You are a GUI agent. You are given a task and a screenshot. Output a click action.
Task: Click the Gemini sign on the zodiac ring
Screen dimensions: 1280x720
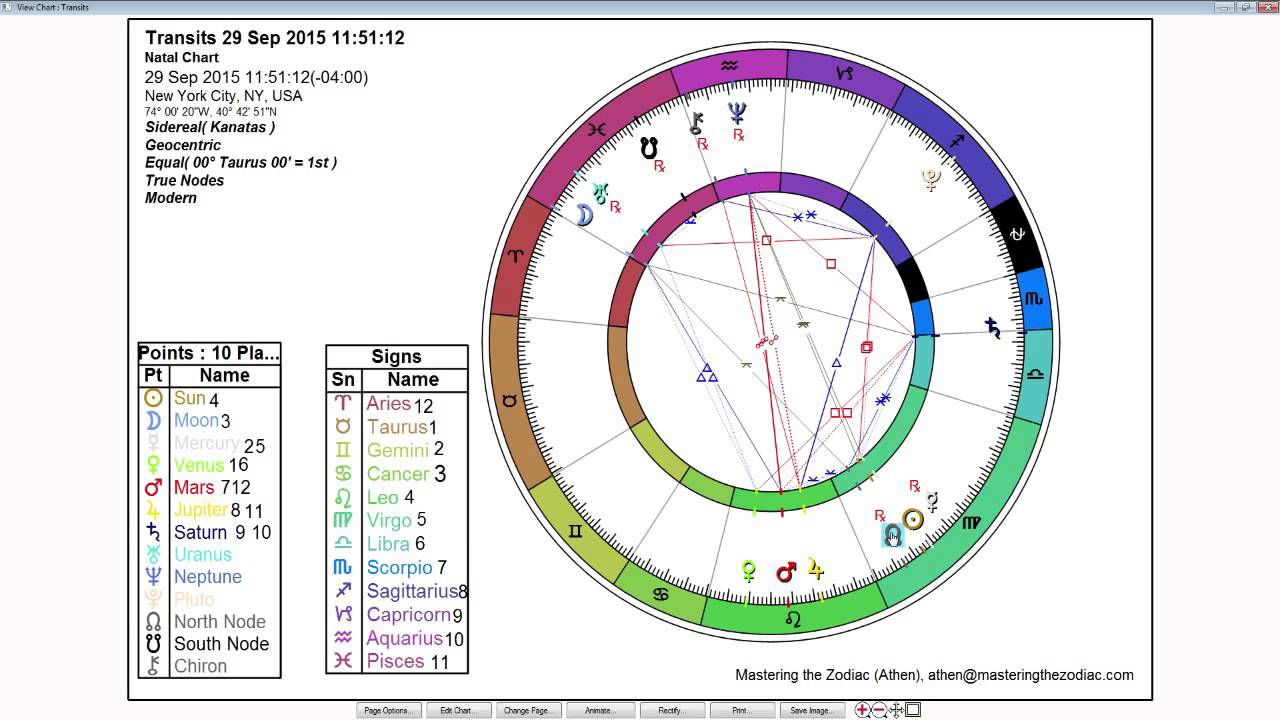[576, 531]
